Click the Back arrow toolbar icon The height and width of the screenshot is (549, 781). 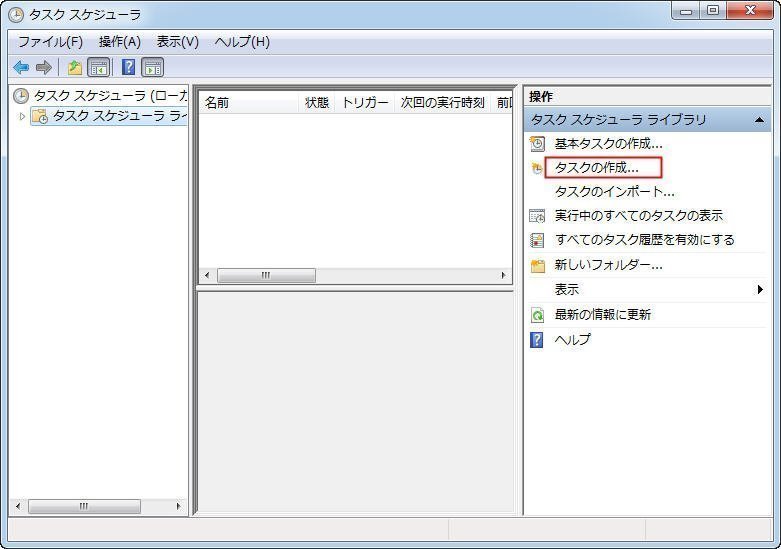click(x=21, y=67)
